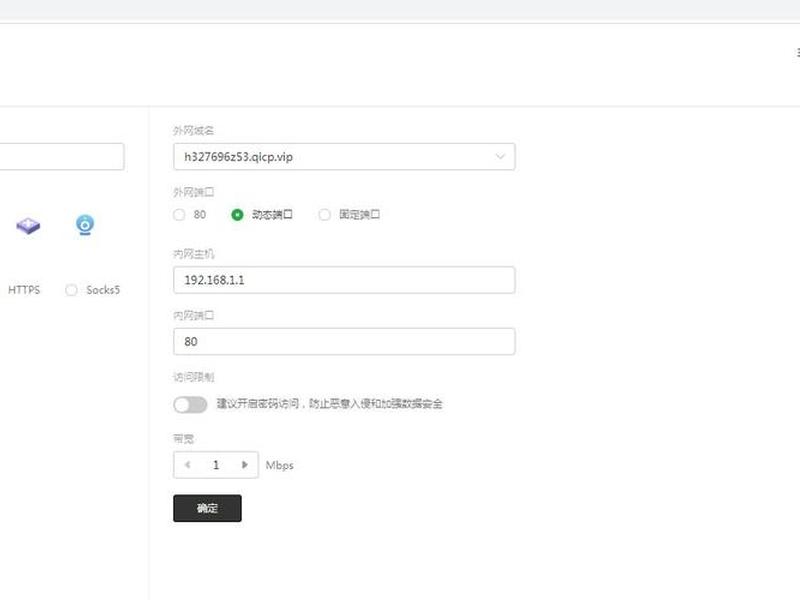
Task: Select the dynamic port radio option
Action: (237, 215)
